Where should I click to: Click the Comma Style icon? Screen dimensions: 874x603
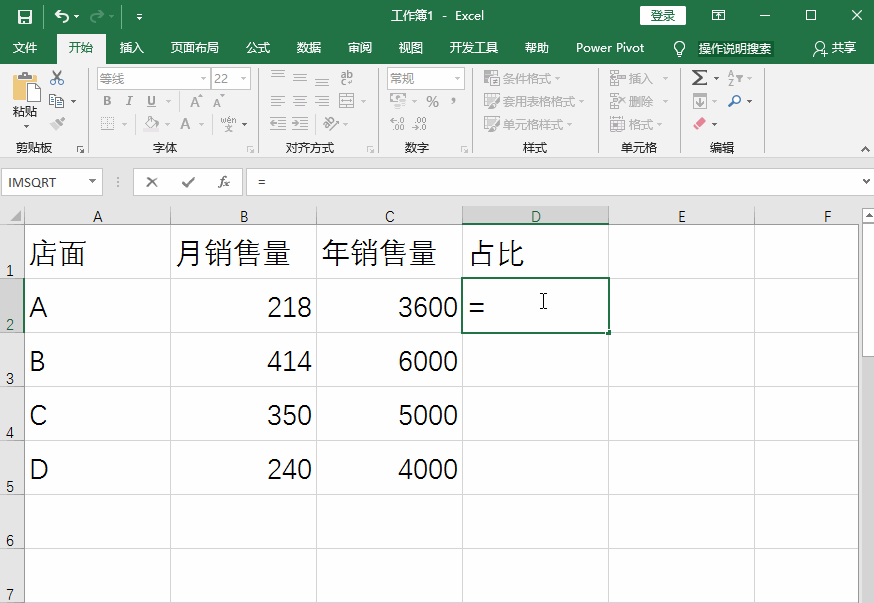[x=454, y=101]
